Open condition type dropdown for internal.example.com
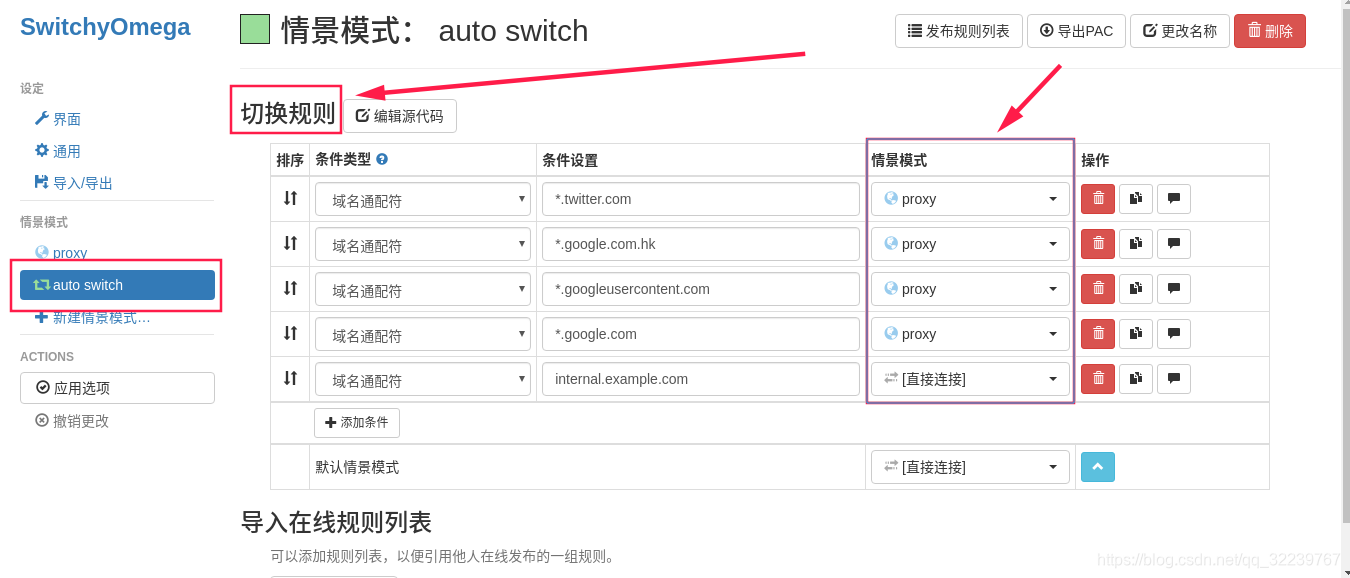 pyautogui.click(x=423, y=379)
